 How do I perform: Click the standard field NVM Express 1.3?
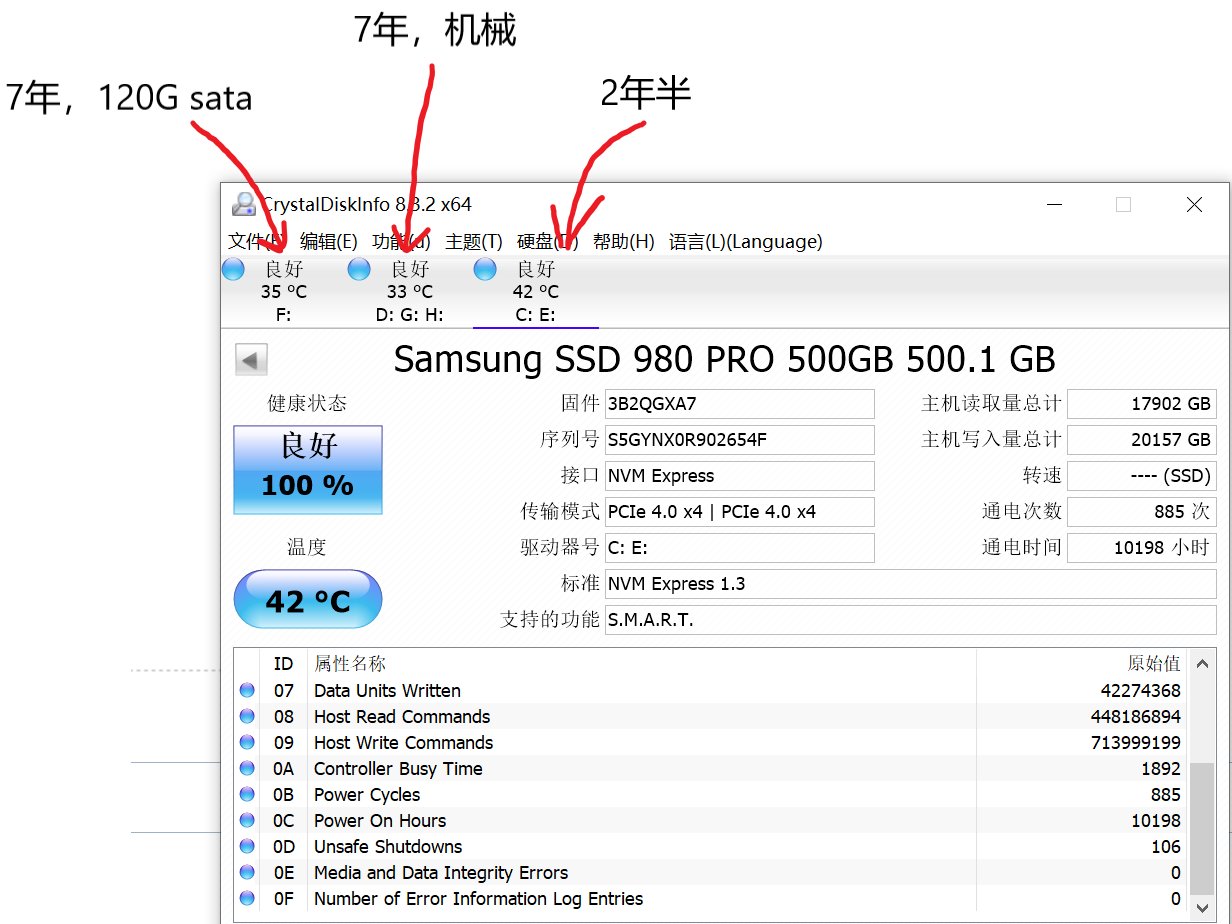(911, 584)
